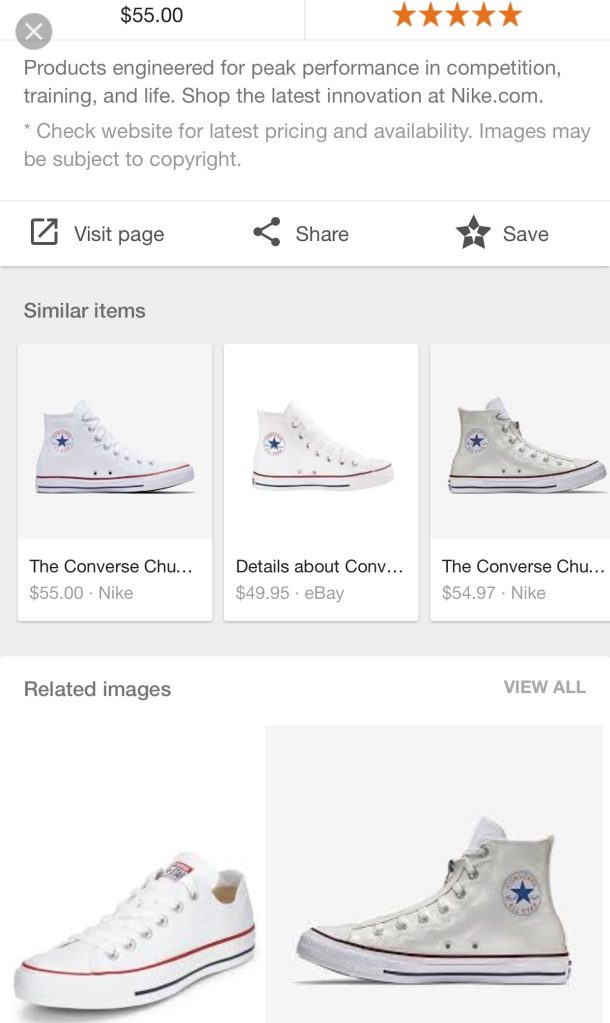Select the $55.00 Nike Converse listing title
Screen dimensions: 610x1023
pos(111,566)
